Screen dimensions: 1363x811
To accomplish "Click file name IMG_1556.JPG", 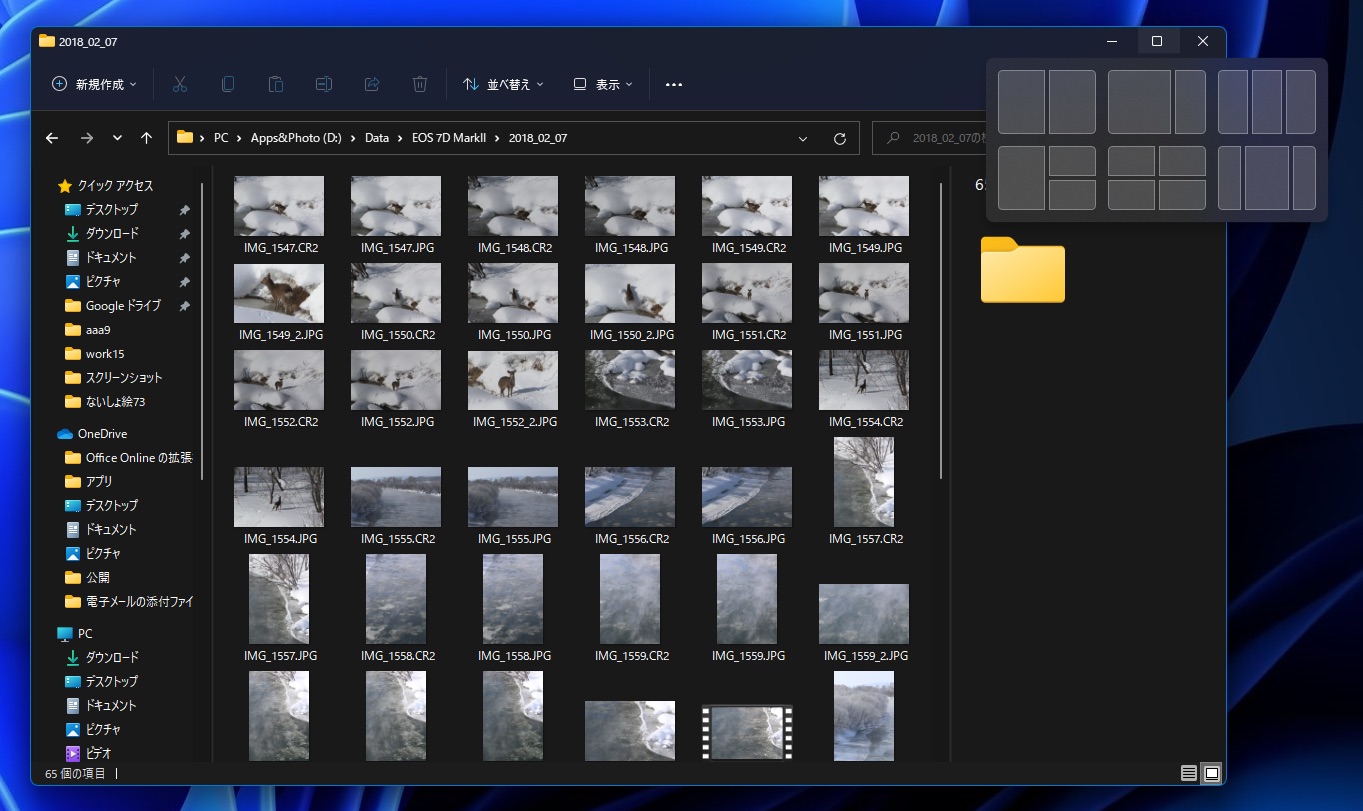I will point(749,539).
